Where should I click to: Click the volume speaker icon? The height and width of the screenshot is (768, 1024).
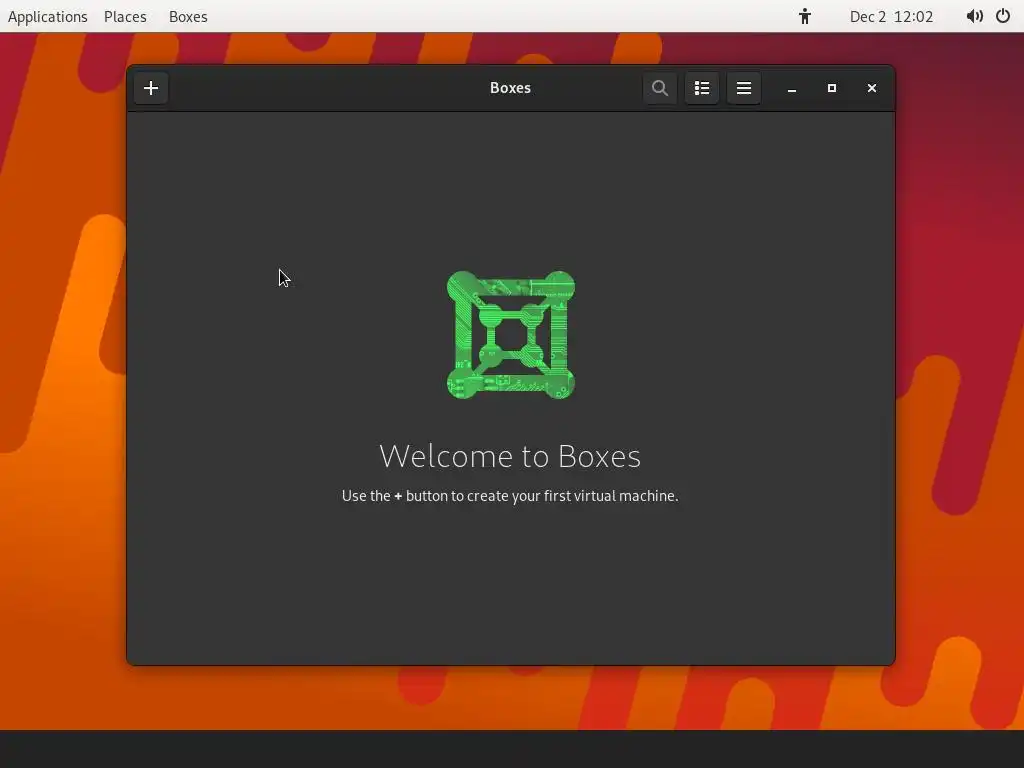tap(974, 16)
